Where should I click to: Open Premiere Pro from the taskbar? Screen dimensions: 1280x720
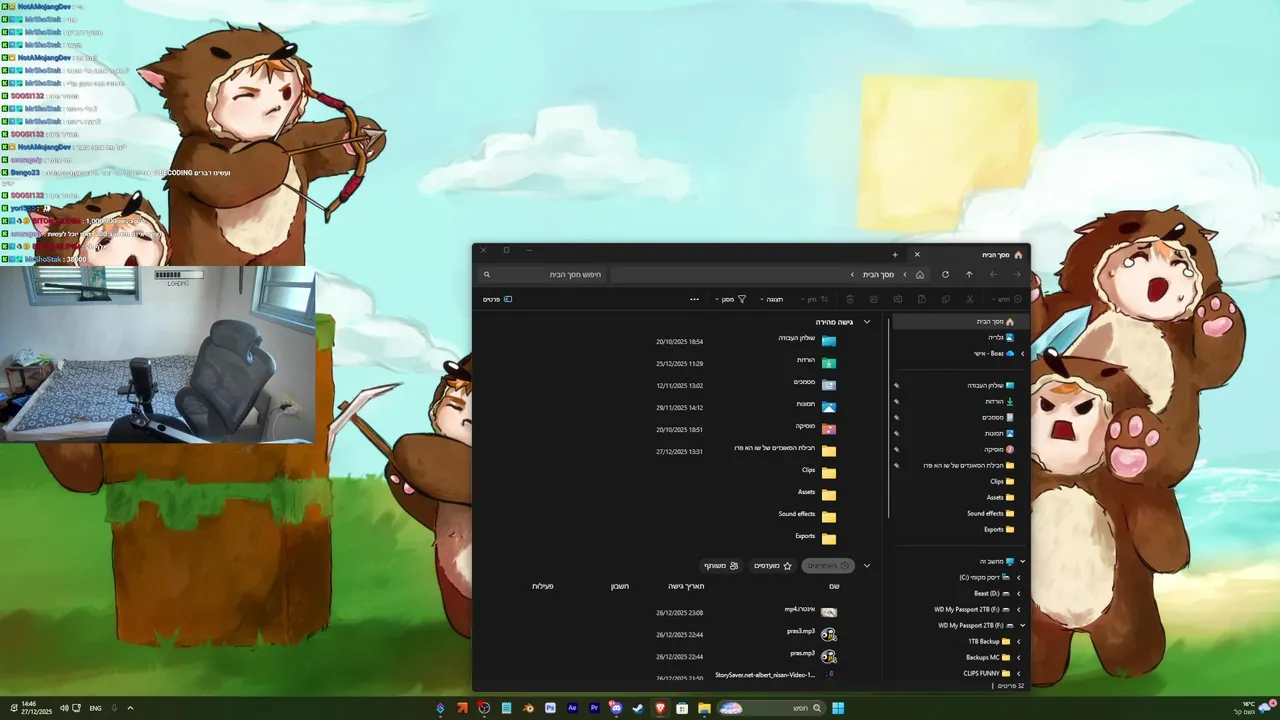coord(594,708)
